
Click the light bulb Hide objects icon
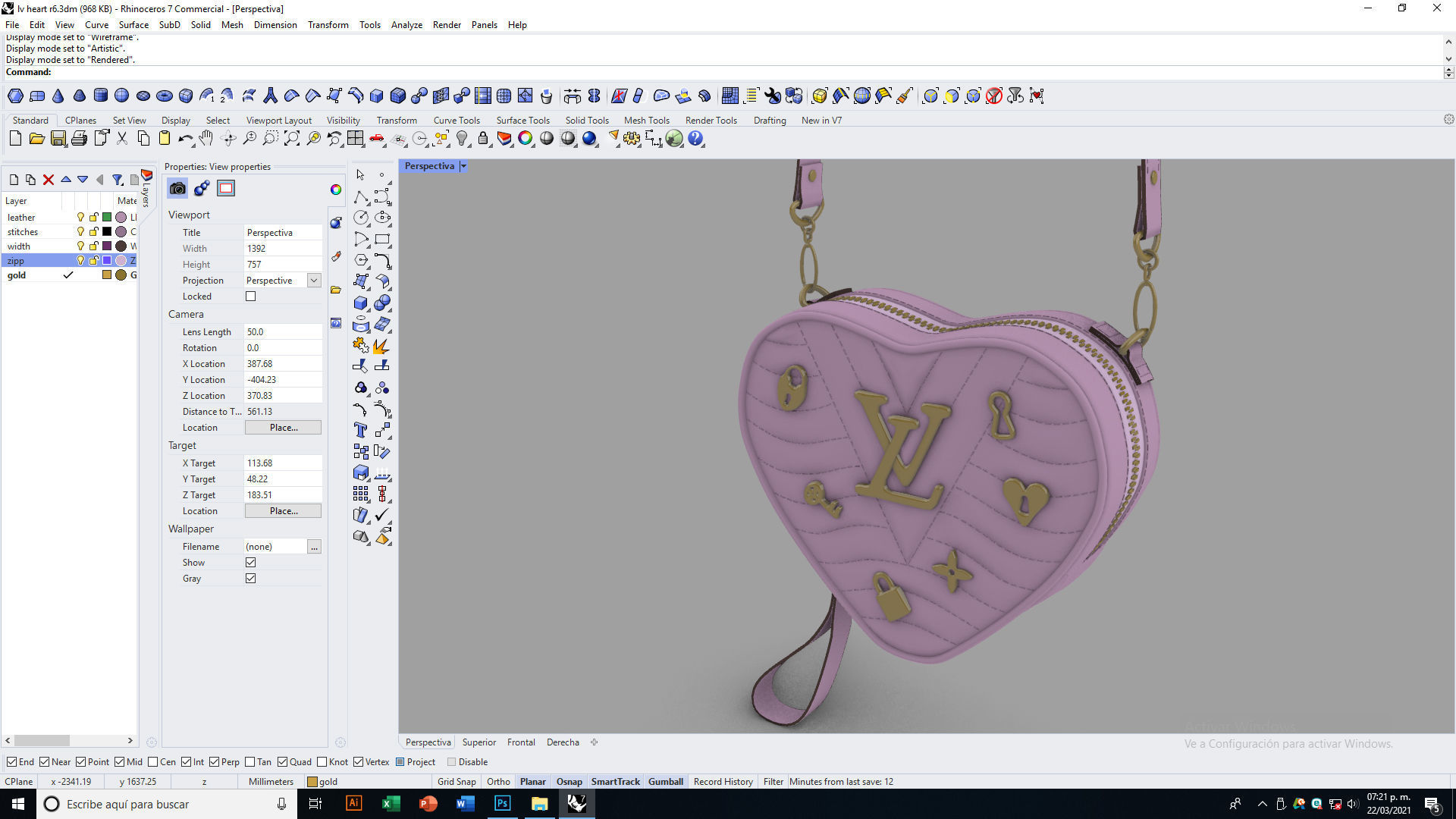tap(462, 139)
